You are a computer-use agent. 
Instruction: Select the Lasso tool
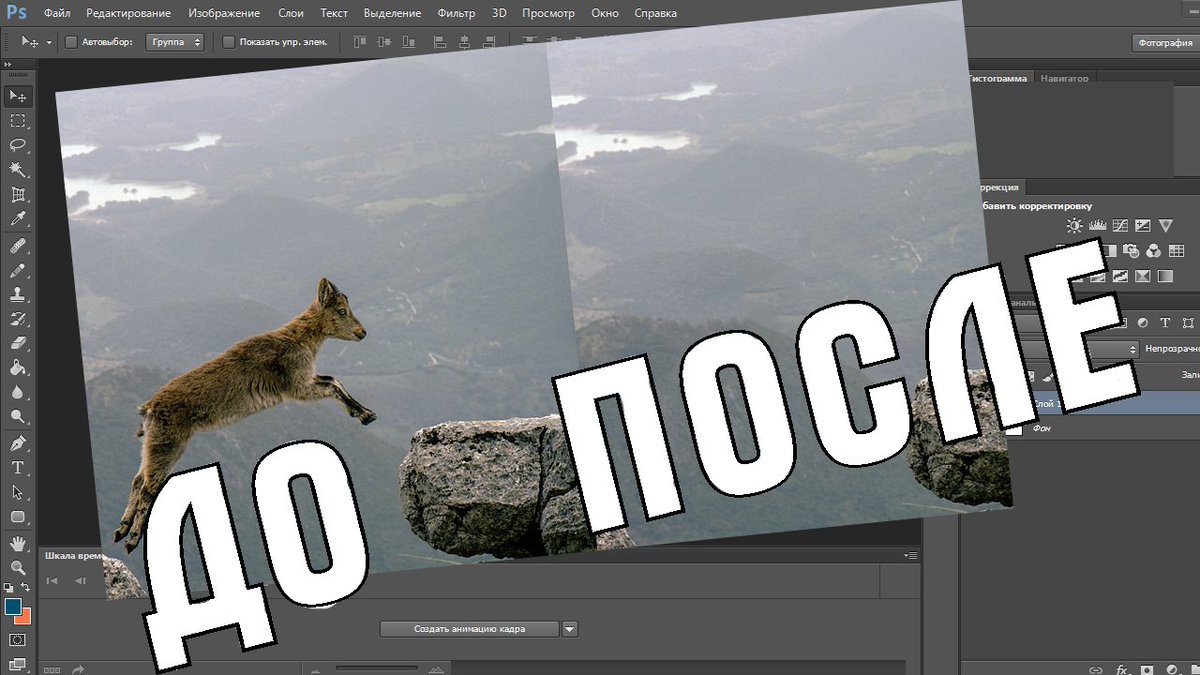pos(18,145)
